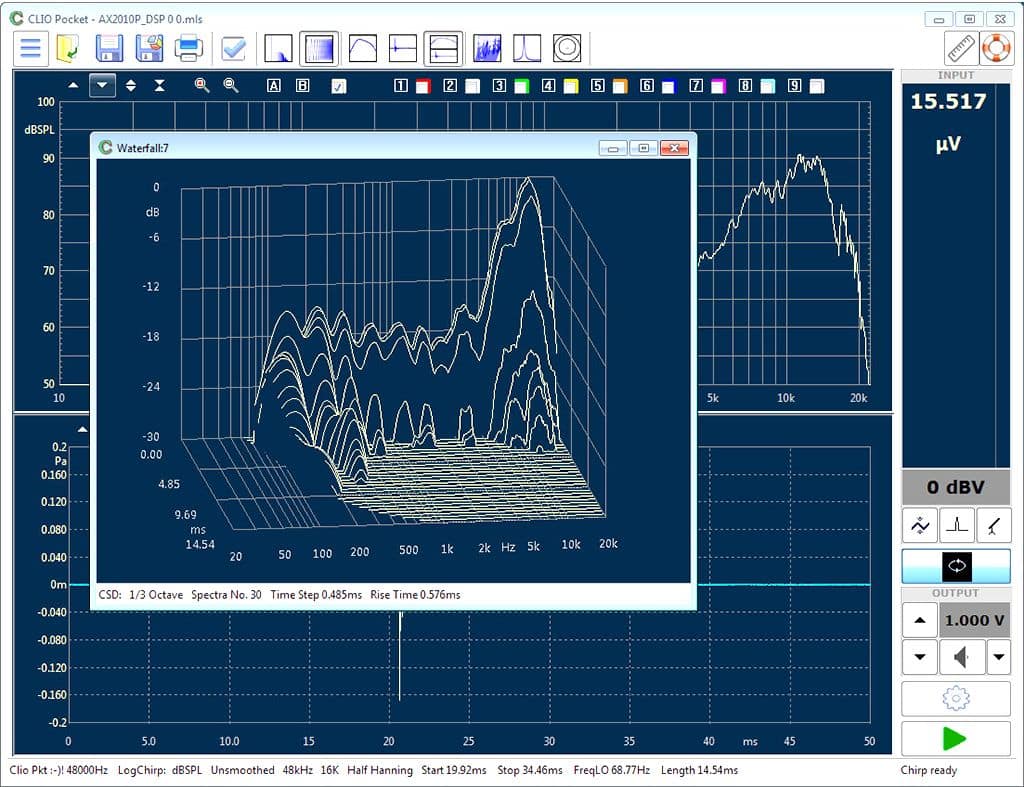The width and height of the screenshot is (1024, 787).
Task: Click the yellow overlay 4 color swatch
Action: (570, 86)
